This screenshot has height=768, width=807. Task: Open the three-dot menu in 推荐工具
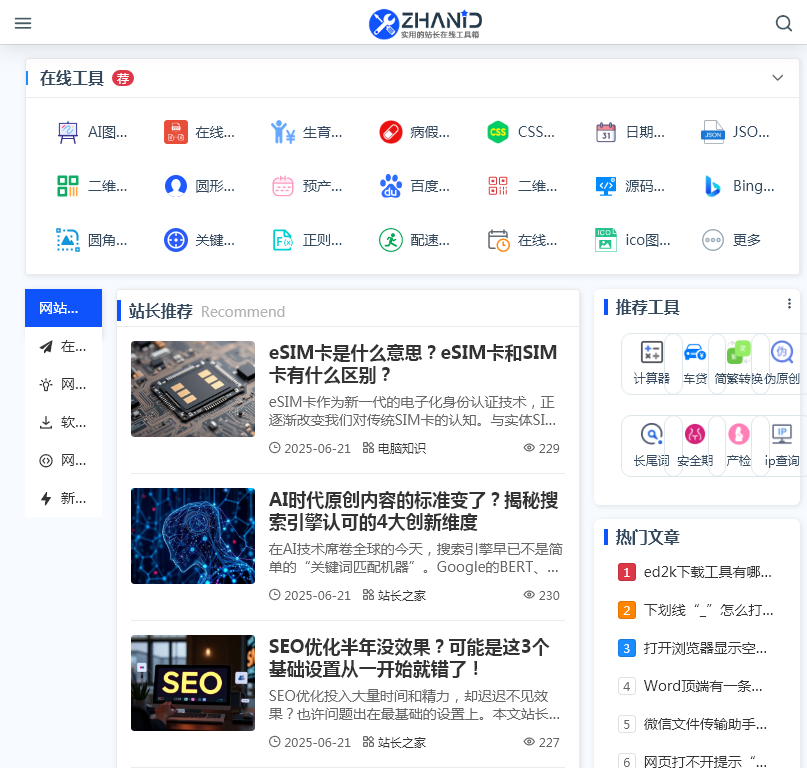click(x=789, y=304)
